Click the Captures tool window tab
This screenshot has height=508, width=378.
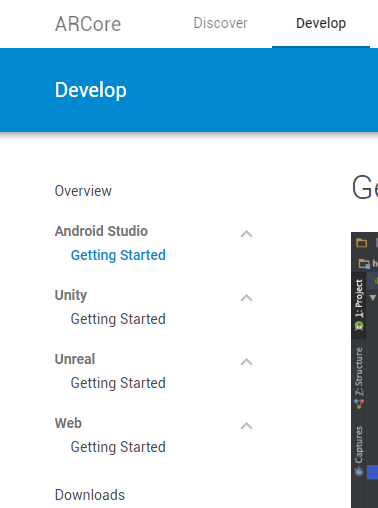pyautogui.click(x=359, y=451)
